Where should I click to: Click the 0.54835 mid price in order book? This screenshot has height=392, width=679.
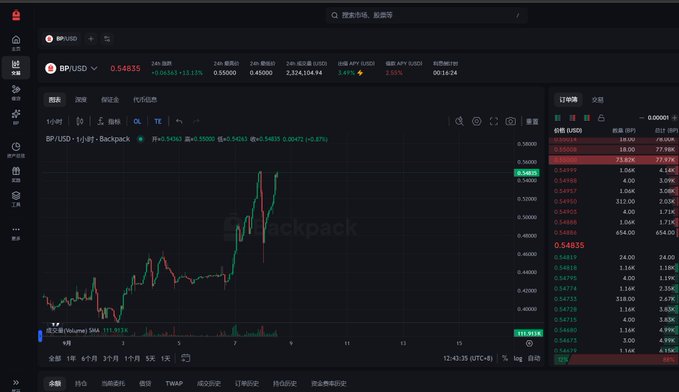point(569,245)
